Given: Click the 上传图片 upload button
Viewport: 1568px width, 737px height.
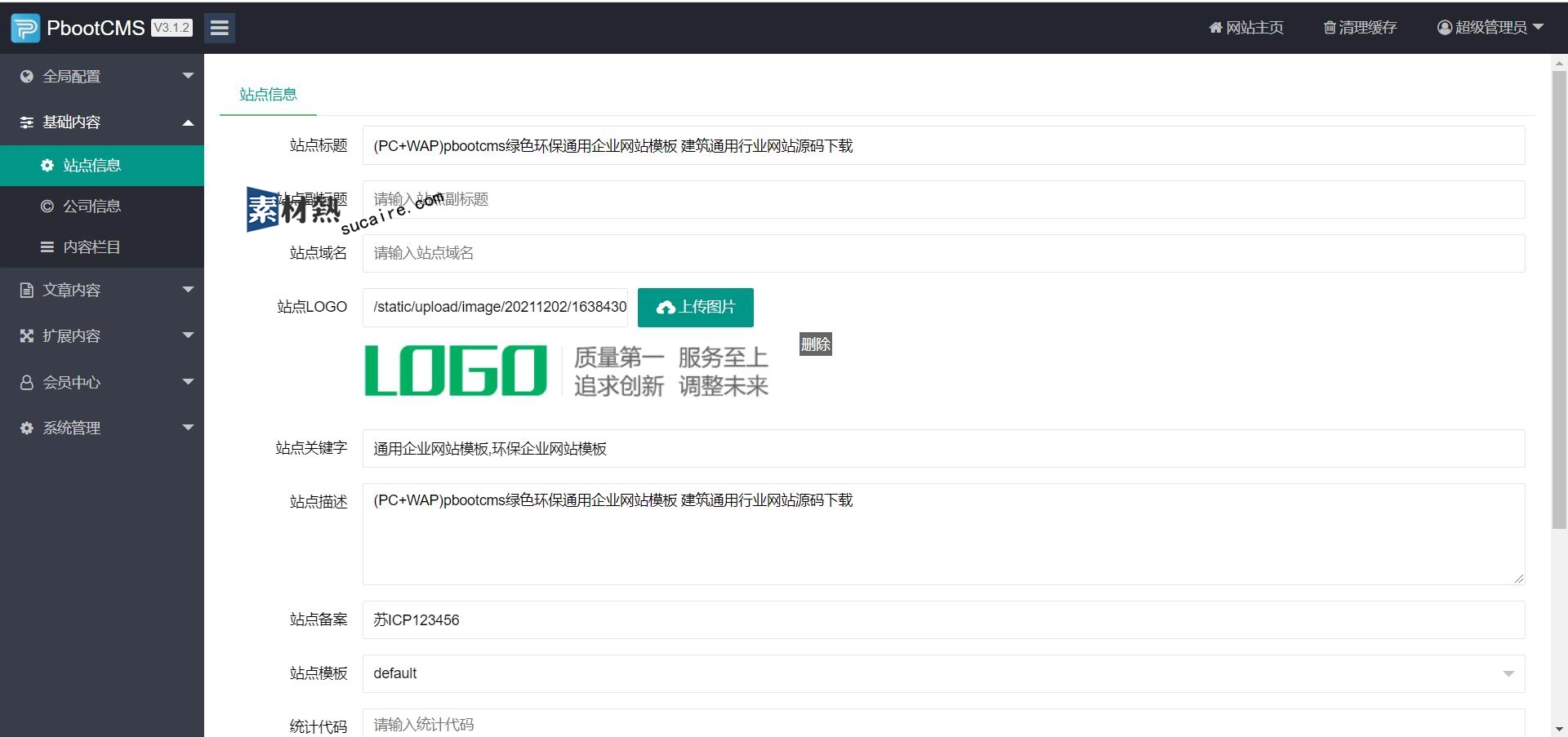Looking at the screenshot, I should click(695, 307).
